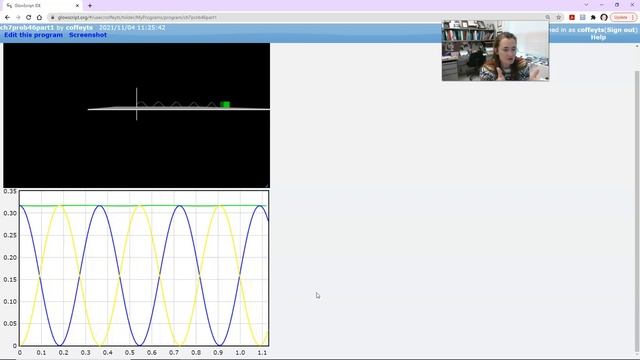Reload the GlowScript page

click(x=29, y=18)
